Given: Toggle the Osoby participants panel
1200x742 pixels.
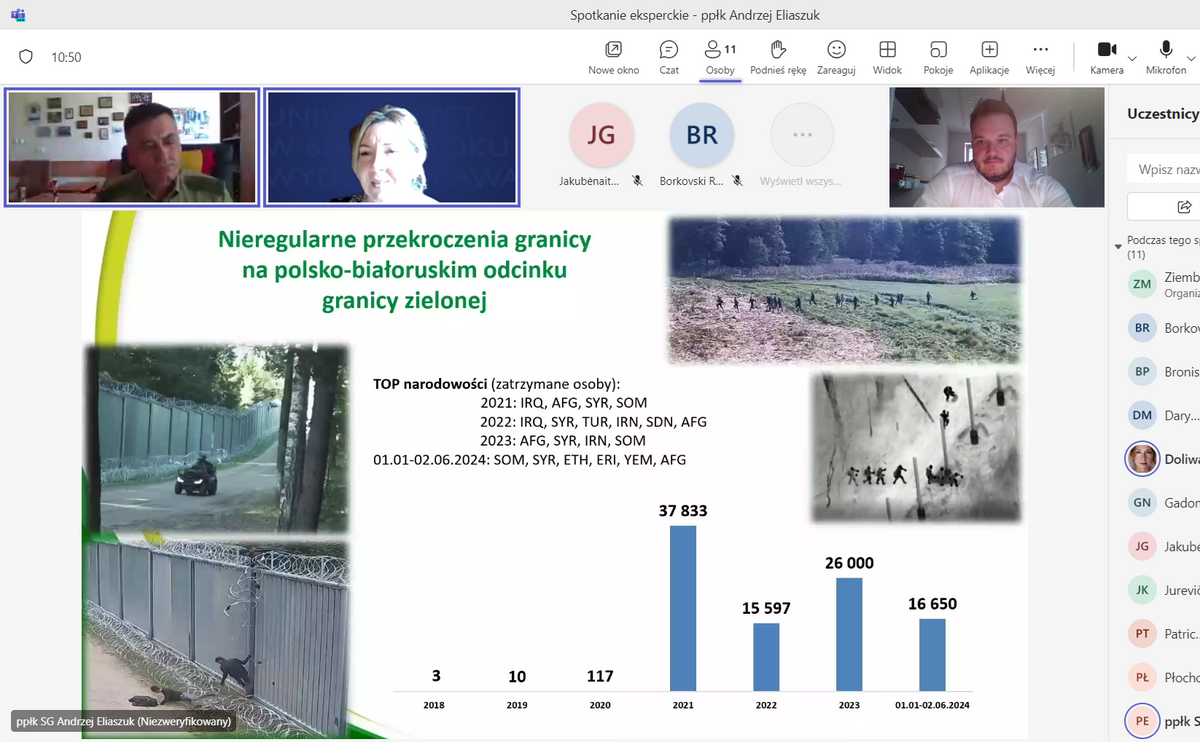Looking at the screenshot, I should point(720,57).
